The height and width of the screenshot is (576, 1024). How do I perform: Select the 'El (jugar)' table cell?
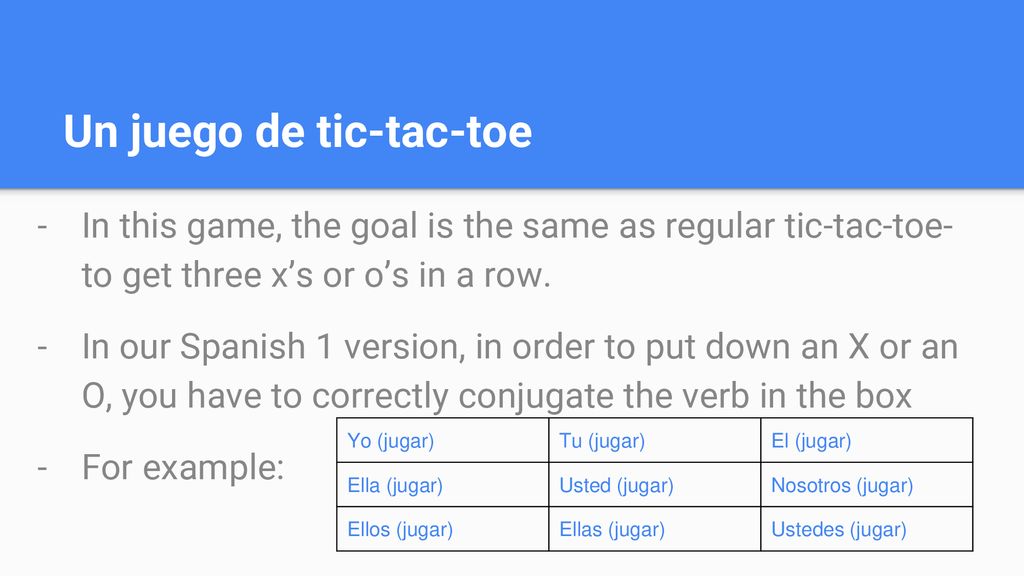[867, 441]
